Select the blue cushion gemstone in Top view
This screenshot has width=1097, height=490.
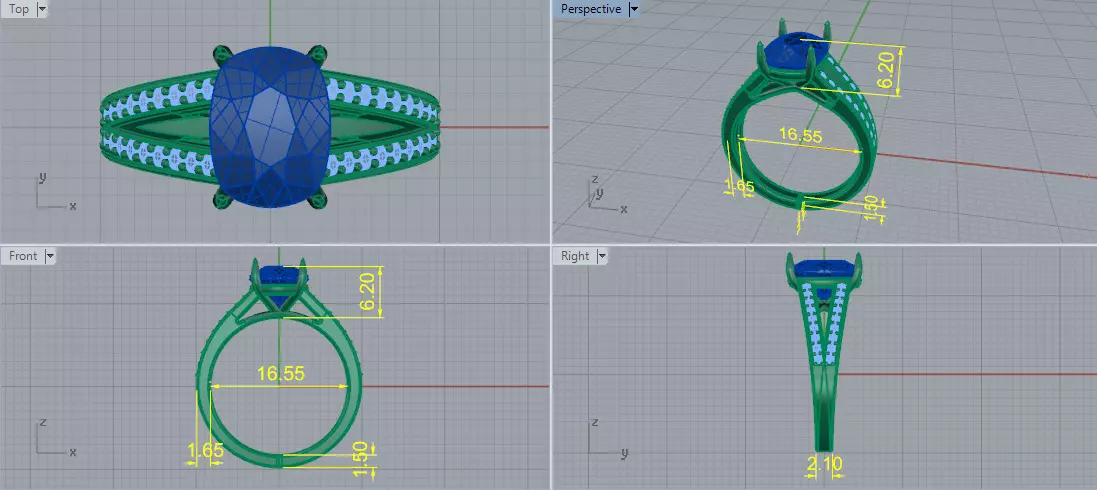pyautogui.click(x=269, y=127)
